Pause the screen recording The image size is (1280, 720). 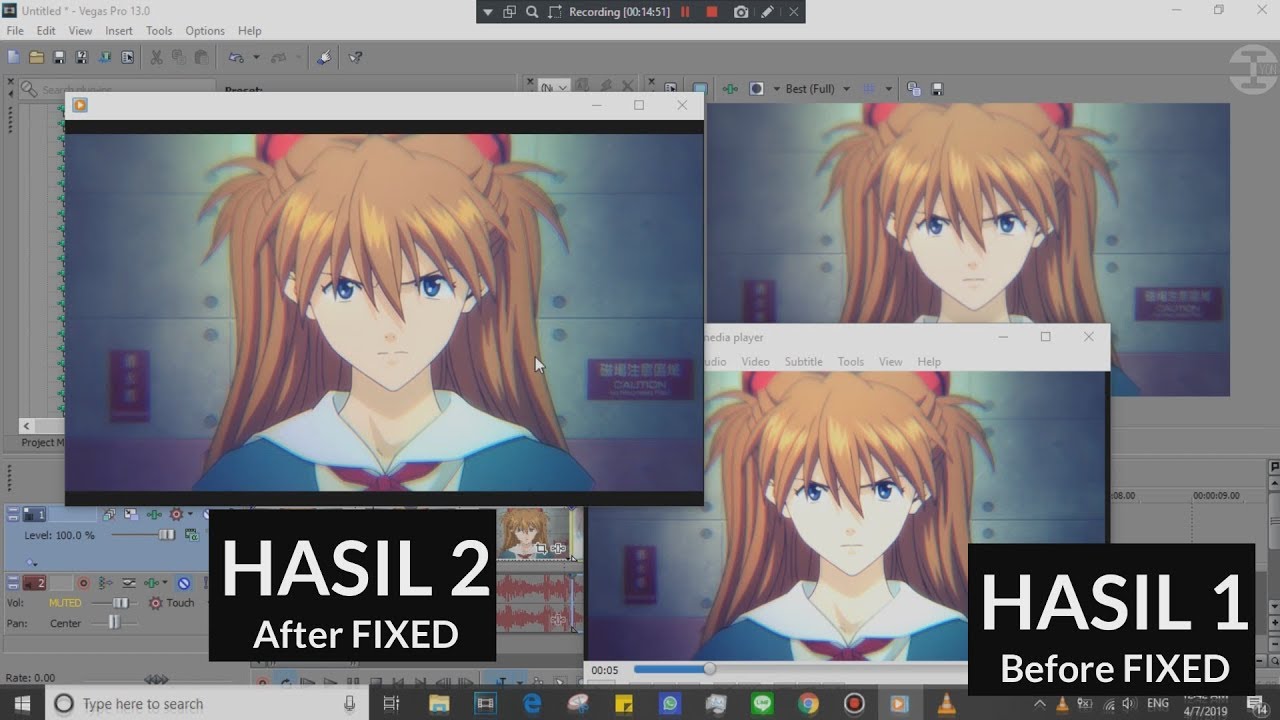click(685, 12)
